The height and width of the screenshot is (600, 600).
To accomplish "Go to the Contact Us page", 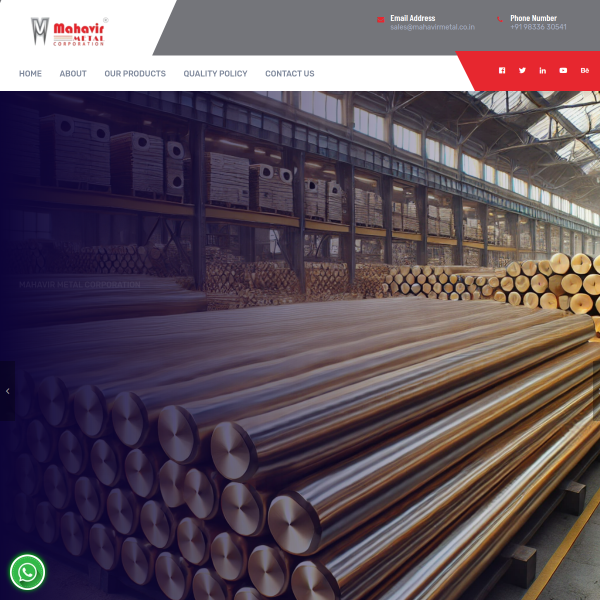I will click(x=289, y=74).
